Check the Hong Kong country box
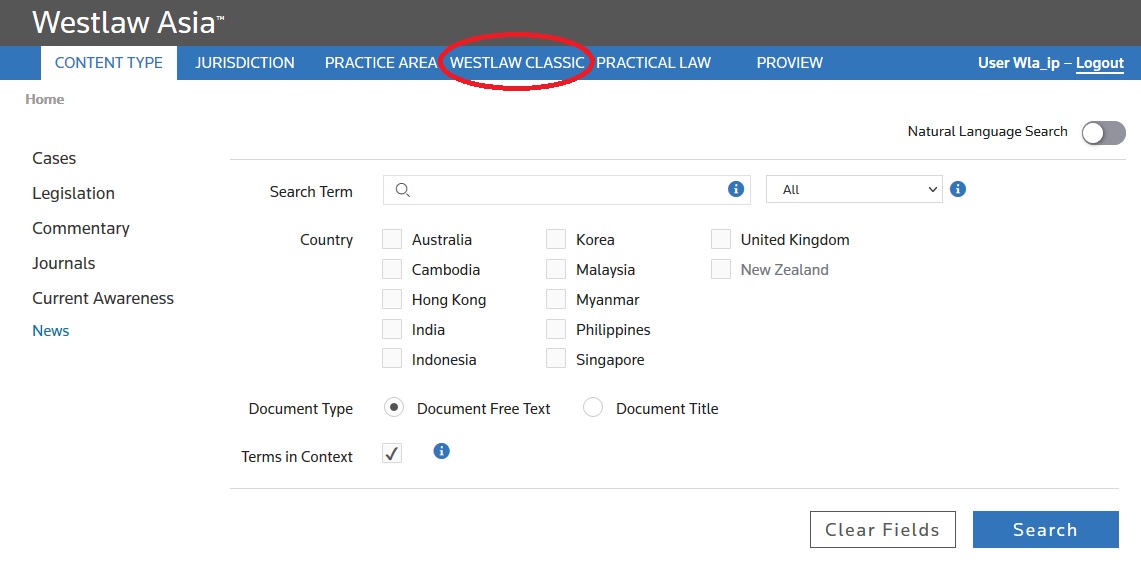This screenshot has height=576, width=1141. coord(392,299)
